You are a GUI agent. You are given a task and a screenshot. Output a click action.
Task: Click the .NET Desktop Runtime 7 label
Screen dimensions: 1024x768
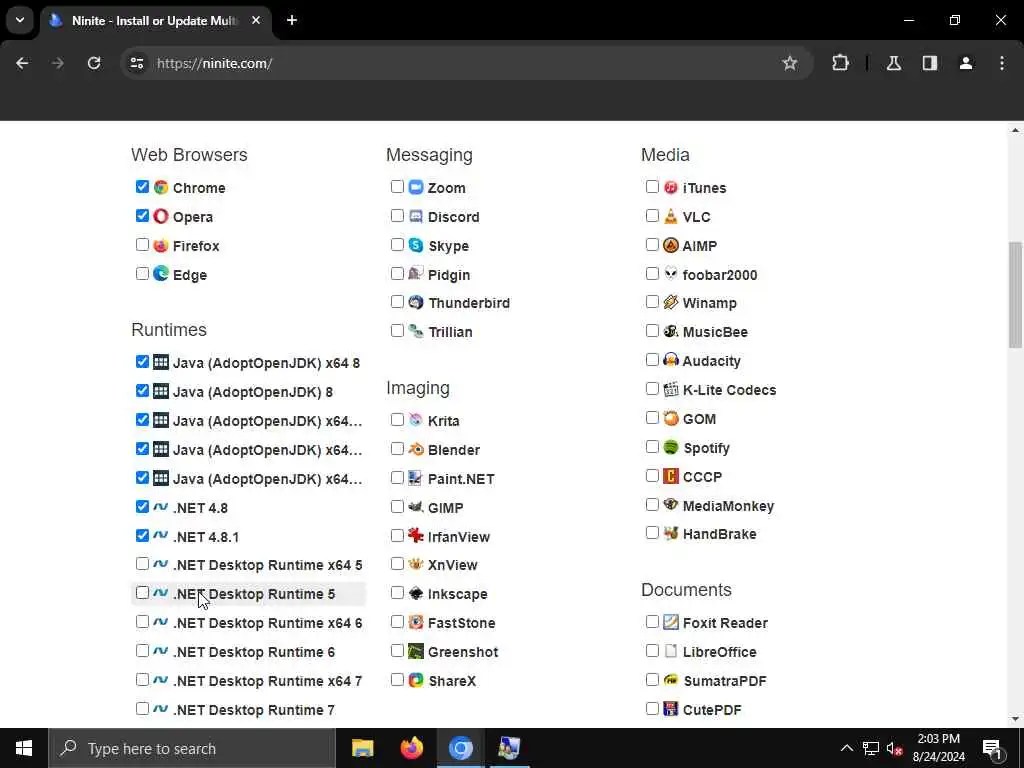[254, 710]
